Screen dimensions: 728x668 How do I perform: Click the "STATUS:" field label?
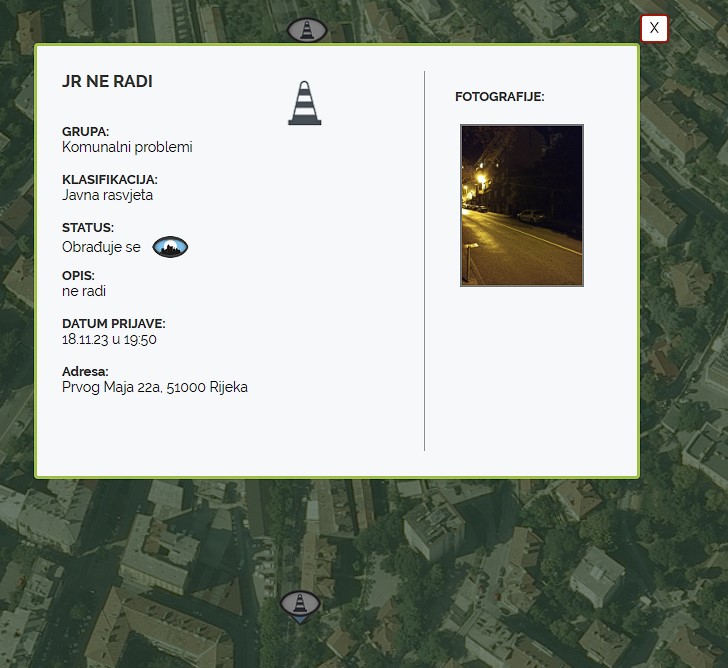point(88,228)
